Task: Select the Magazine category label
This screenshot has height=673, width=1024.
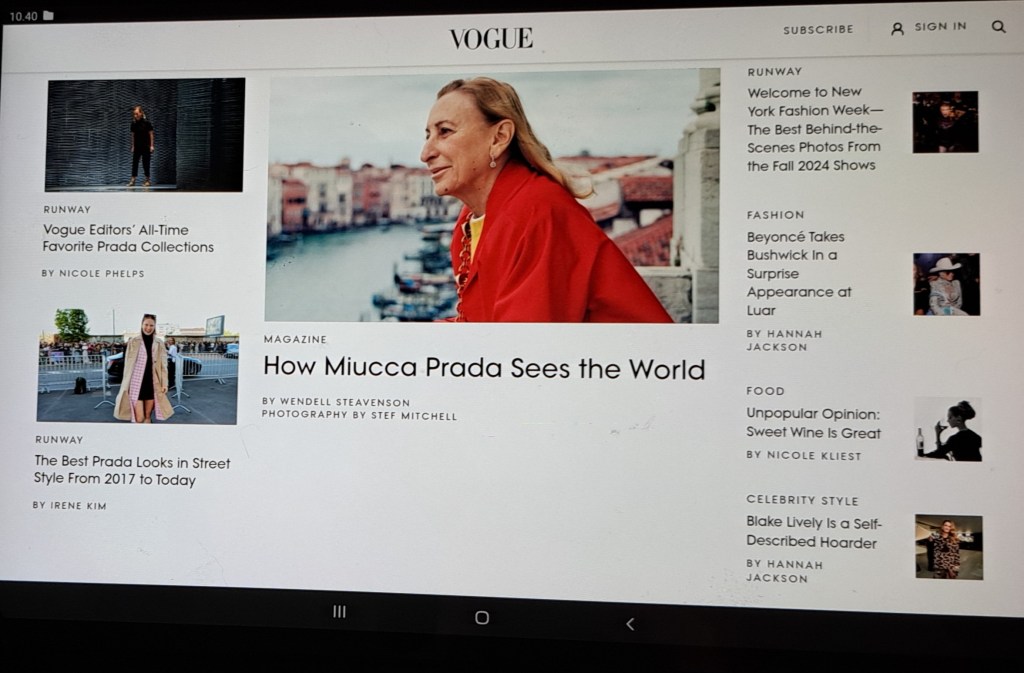Action: [x=294, y=340]
